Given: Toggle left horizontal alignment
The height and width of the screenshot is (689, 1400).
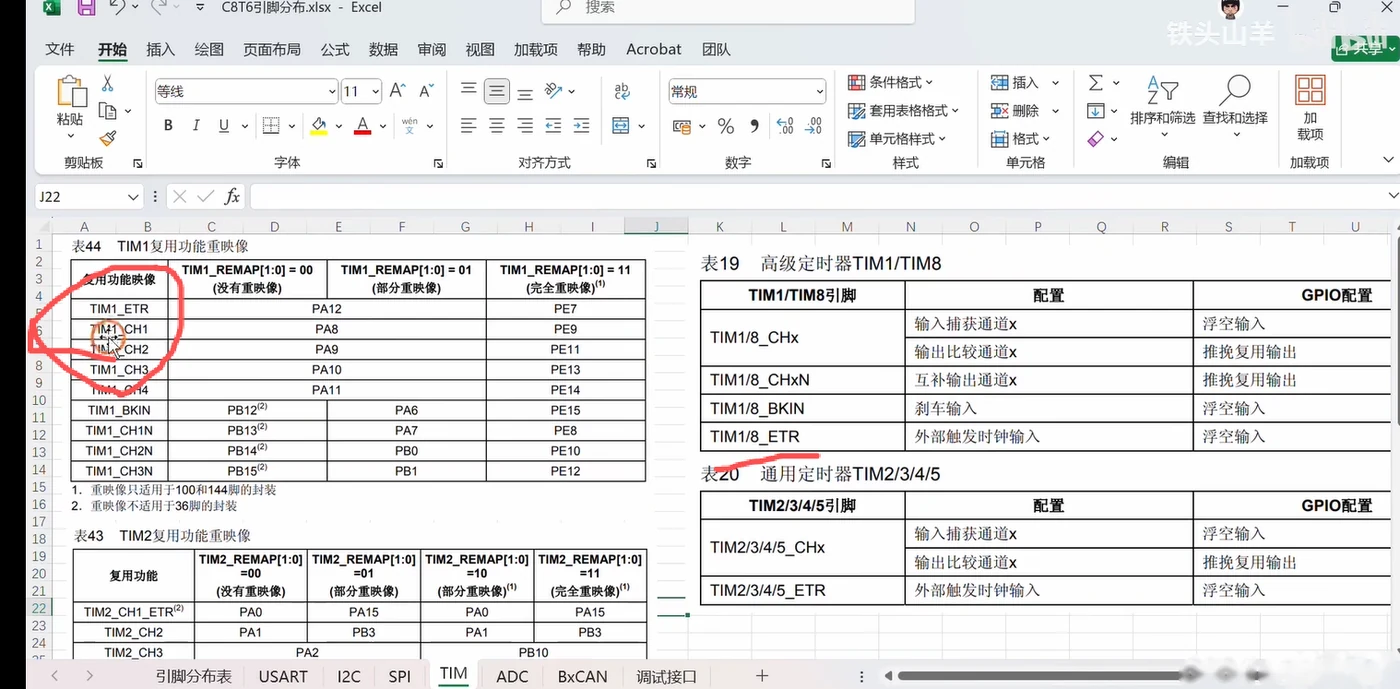Looking at the screenshot, I should click(468, 126).
